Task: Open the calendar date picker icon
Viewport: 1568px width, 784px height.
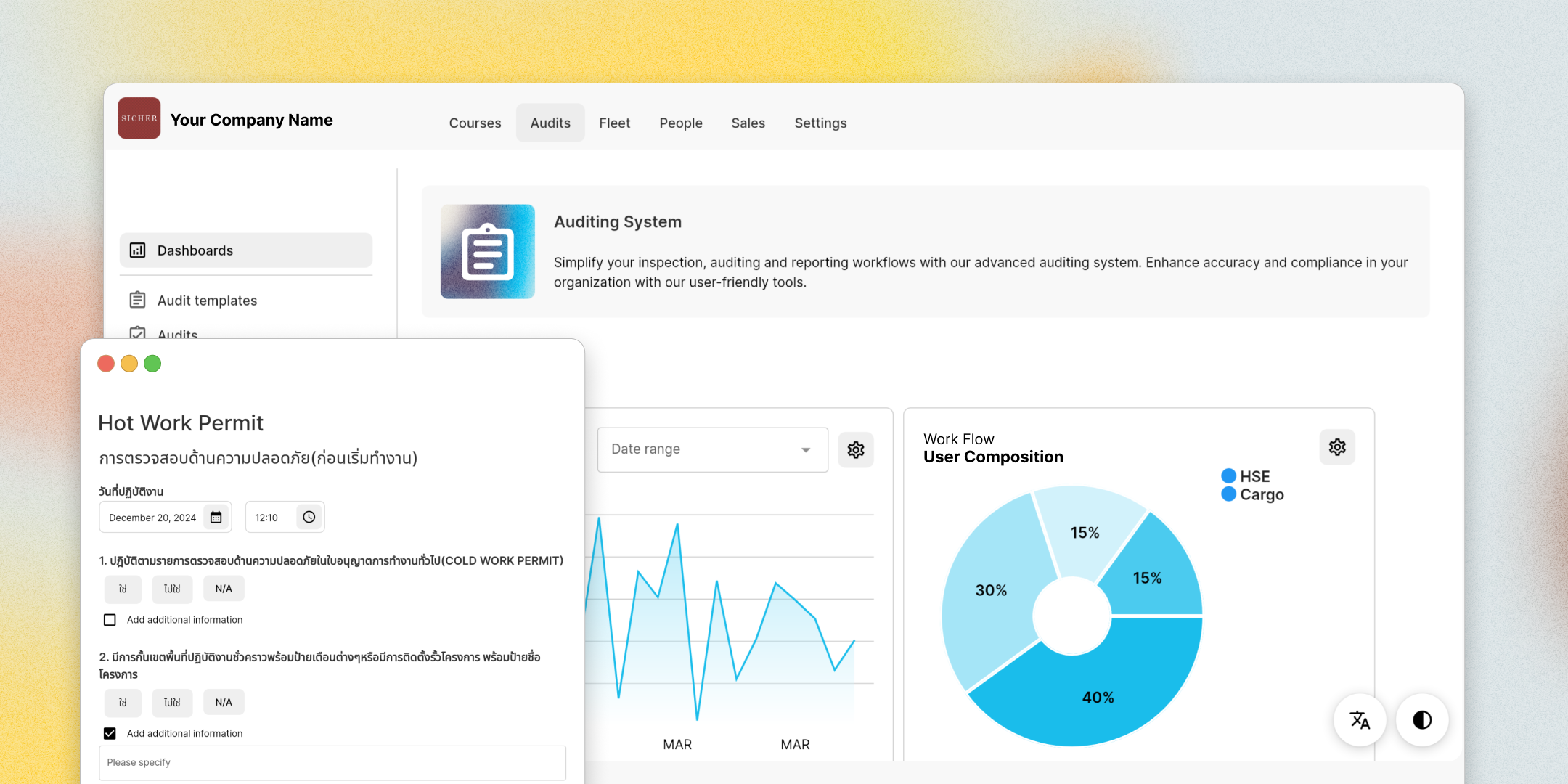Action: 216,518
